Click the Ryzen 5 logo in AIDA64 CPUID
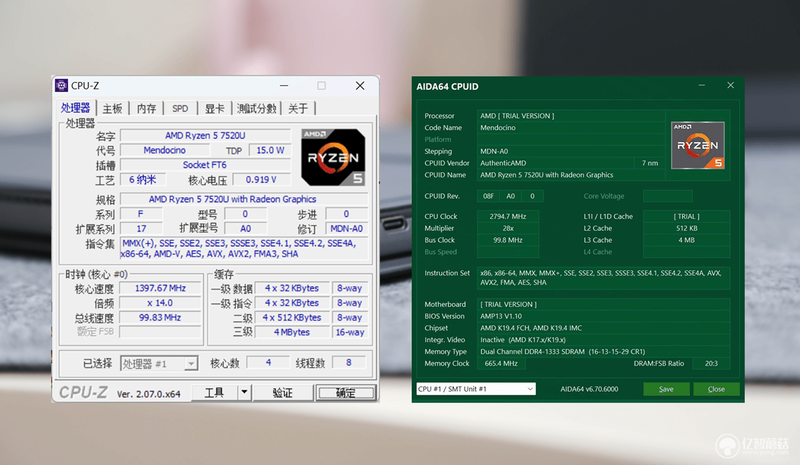The image size is (800, 465). pyautogui.click(x=697, y=145)
